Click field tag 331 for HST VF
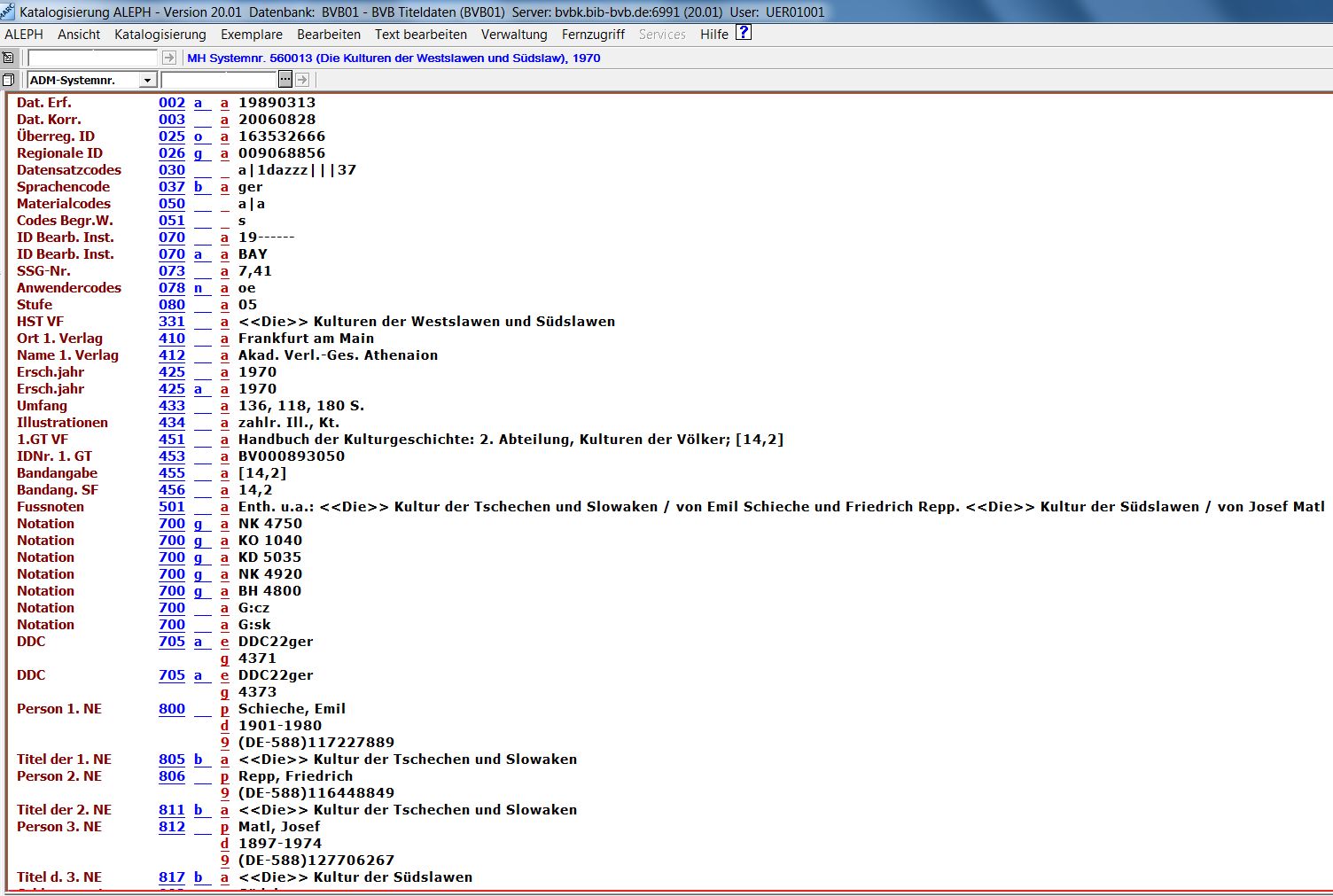This screenshot has height=896, width=1333. coord(172,322)
